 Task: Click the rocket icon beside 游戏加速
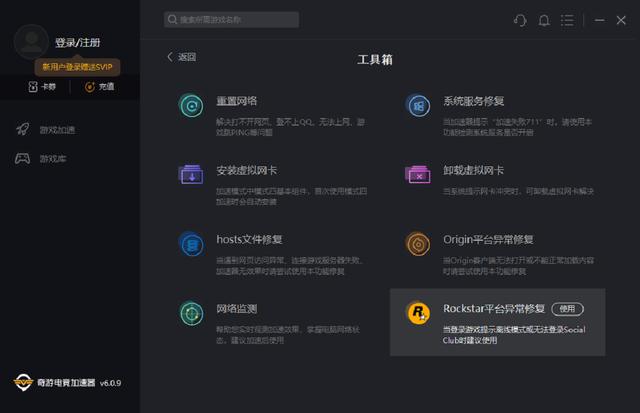point(22,129)
